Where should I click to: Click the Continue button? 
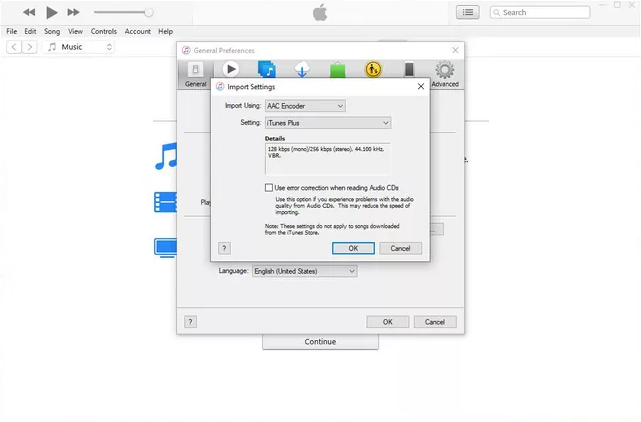tap(320, 342)
